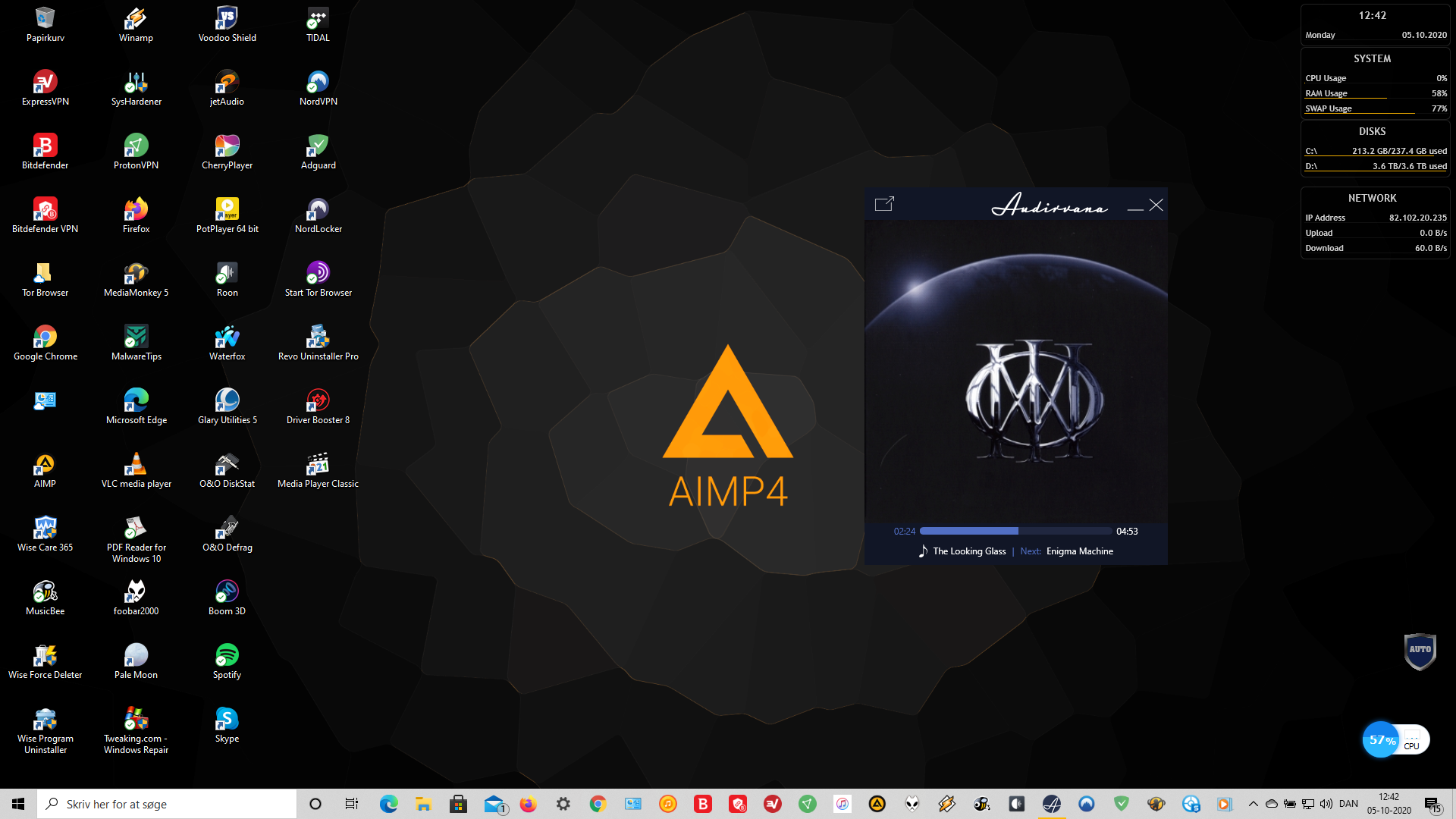Show hidden system tray icons
Viewport: 1456px width, 819px height.
click(1253, 804)
